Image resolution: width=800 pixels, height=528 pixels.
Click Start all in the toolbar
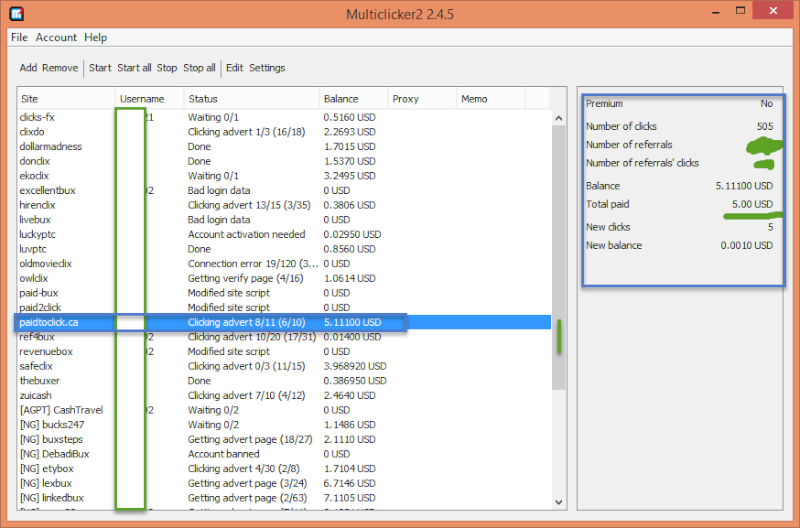pyautogui.click(x=134, y=68)
